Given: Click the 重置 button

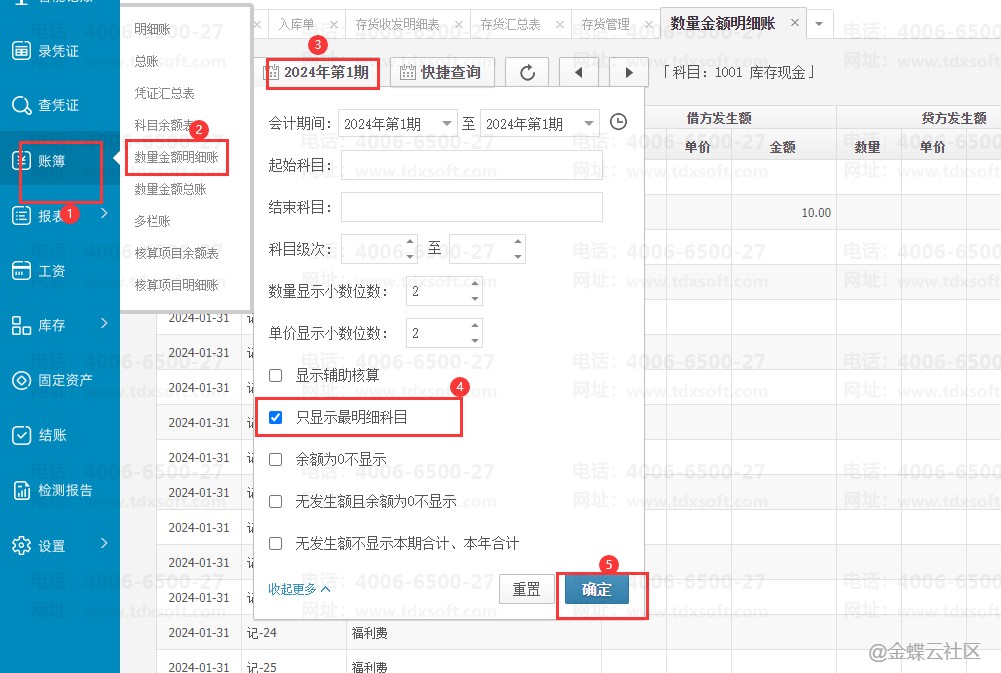Looking at the screenshot, I should pos(526,589).
